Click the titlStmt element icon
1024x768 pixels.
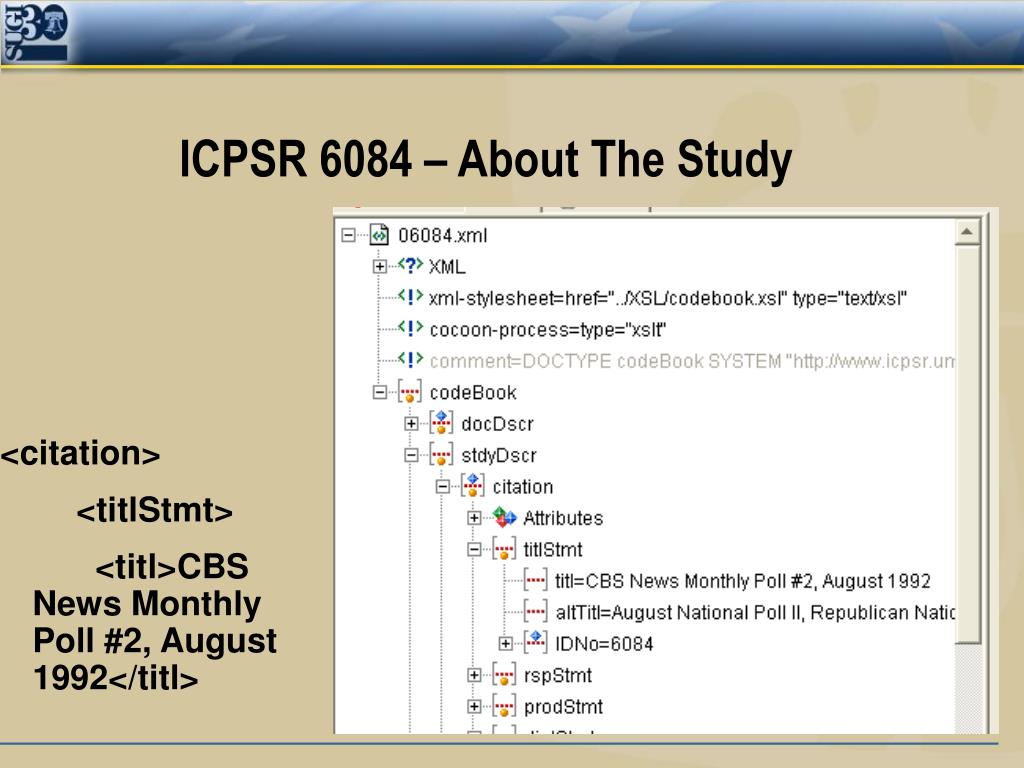504,549
